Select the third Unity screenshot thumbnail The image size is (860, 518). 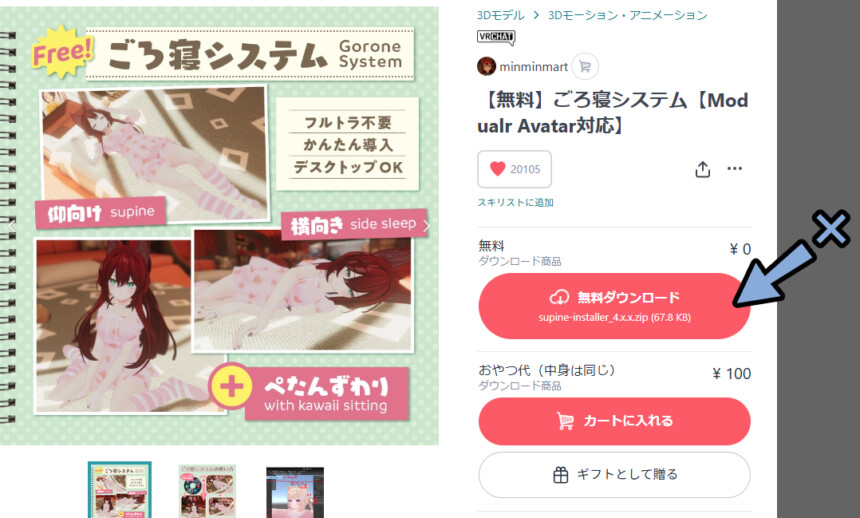pos(295,492)
